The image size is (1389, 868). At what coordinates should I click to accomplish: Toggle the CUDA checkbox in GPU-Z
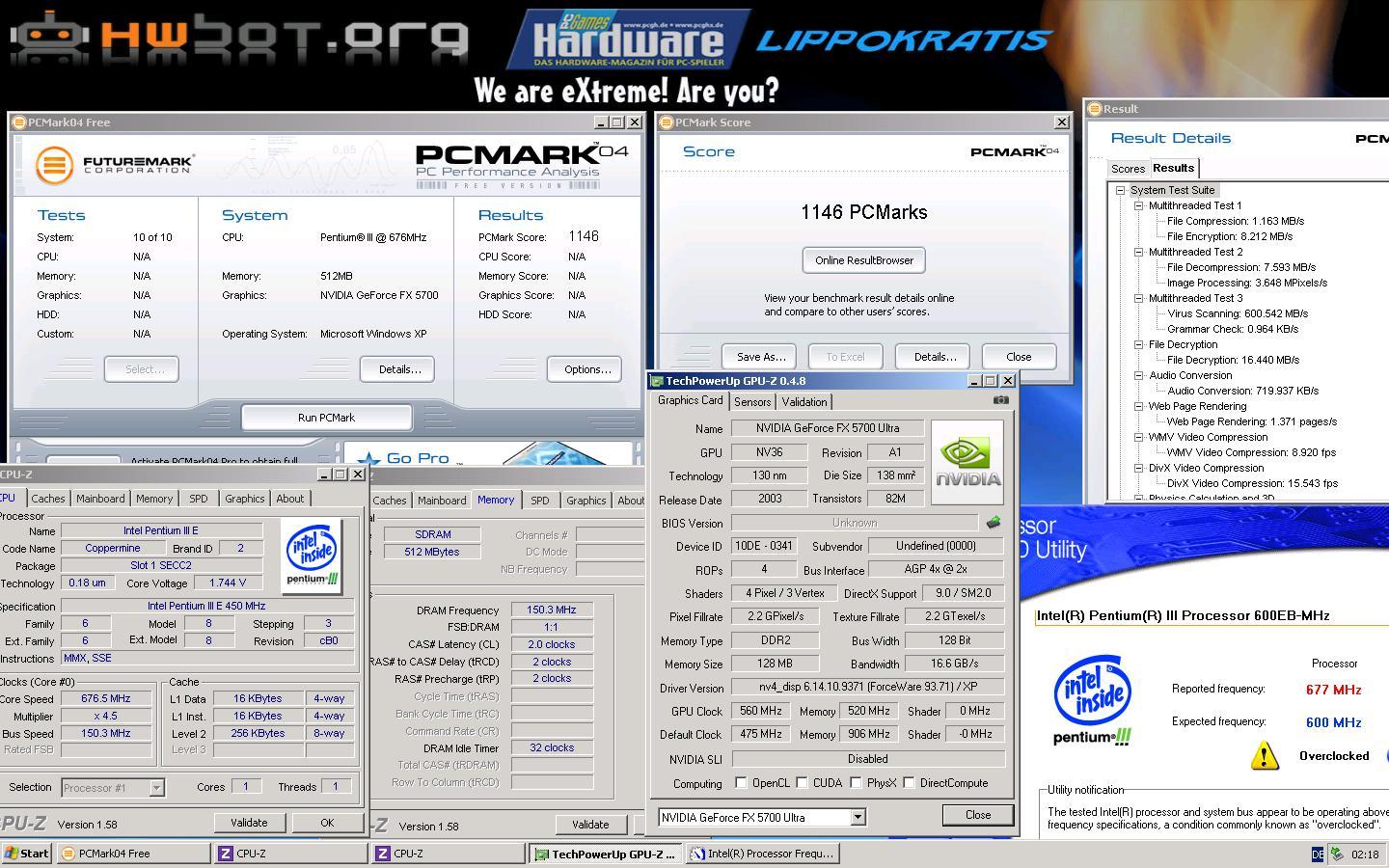pyautogui.click(x=802, y=783)
